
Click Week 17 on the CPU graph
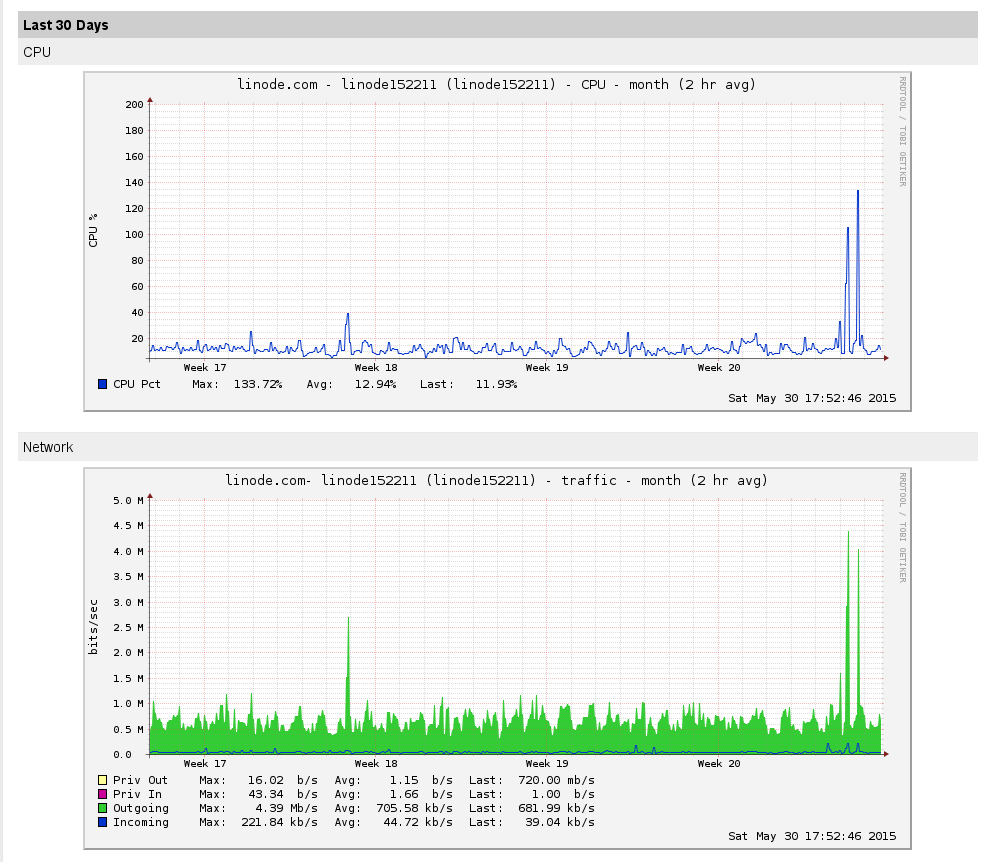point(204,368)
